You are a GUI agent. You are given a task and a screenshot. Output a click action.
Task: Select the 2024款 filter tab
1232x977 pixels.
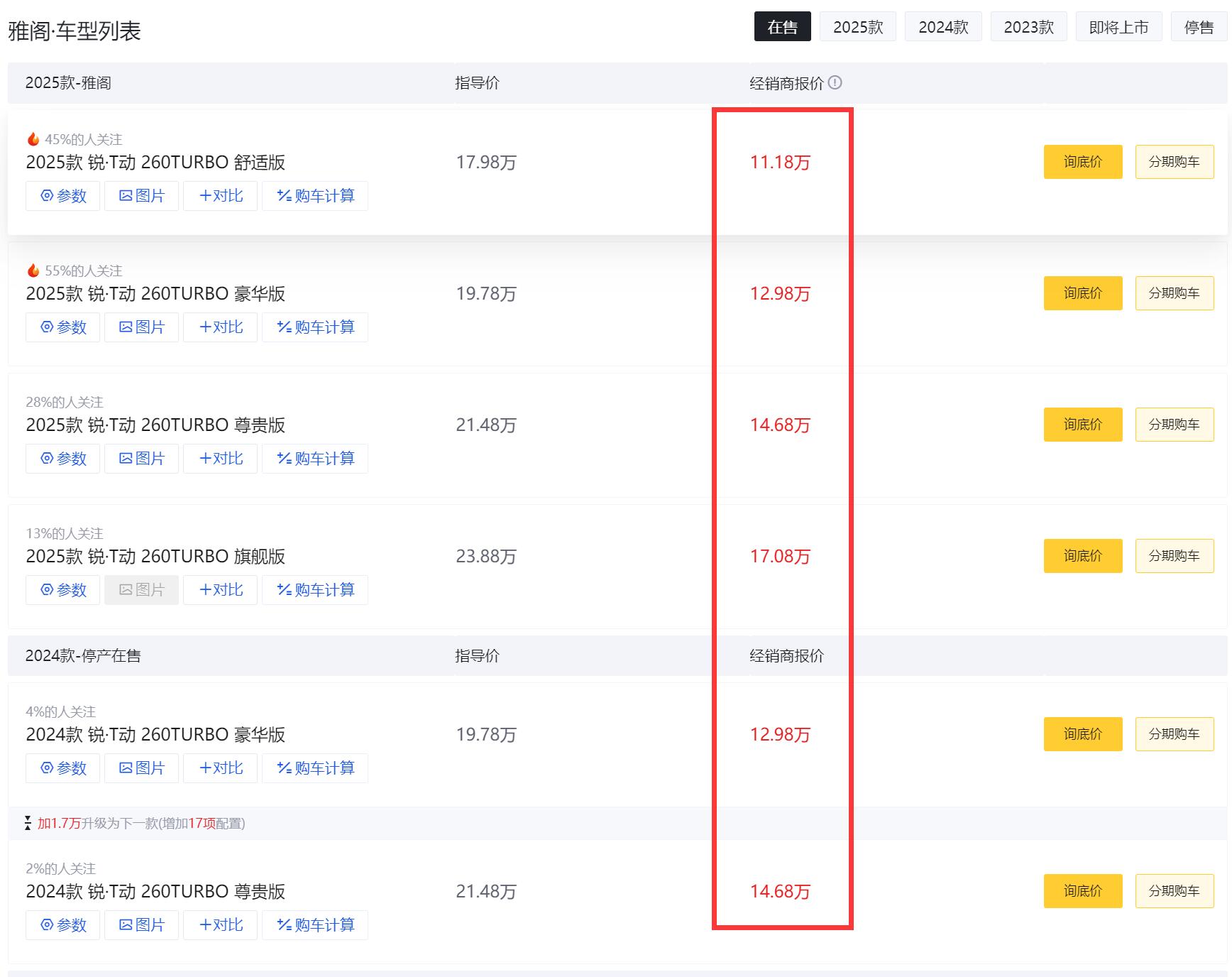click(x=943, y=27)
